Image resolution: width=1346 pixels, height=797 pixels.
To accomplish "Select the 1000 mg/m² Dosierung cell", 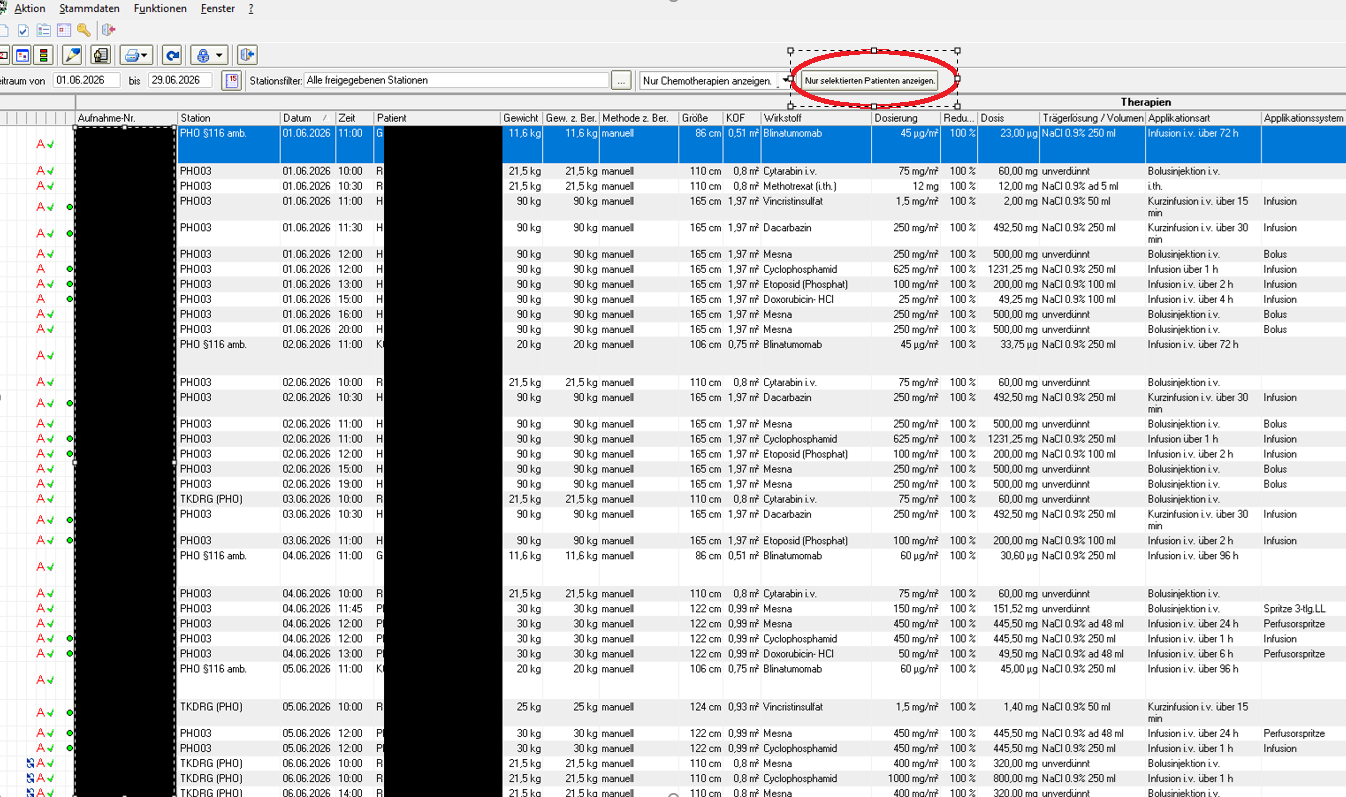I will coord(906,778).
